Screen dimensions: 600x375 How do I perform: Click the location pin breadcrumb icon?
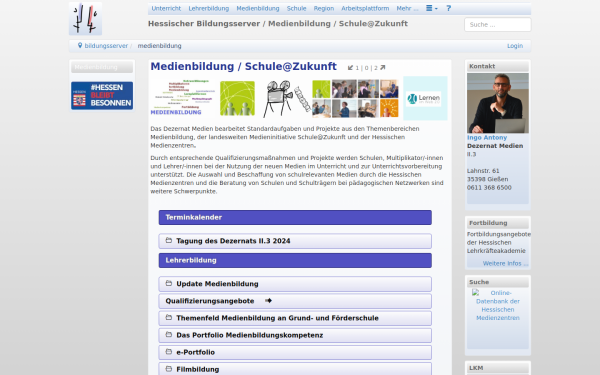(80, 46)
